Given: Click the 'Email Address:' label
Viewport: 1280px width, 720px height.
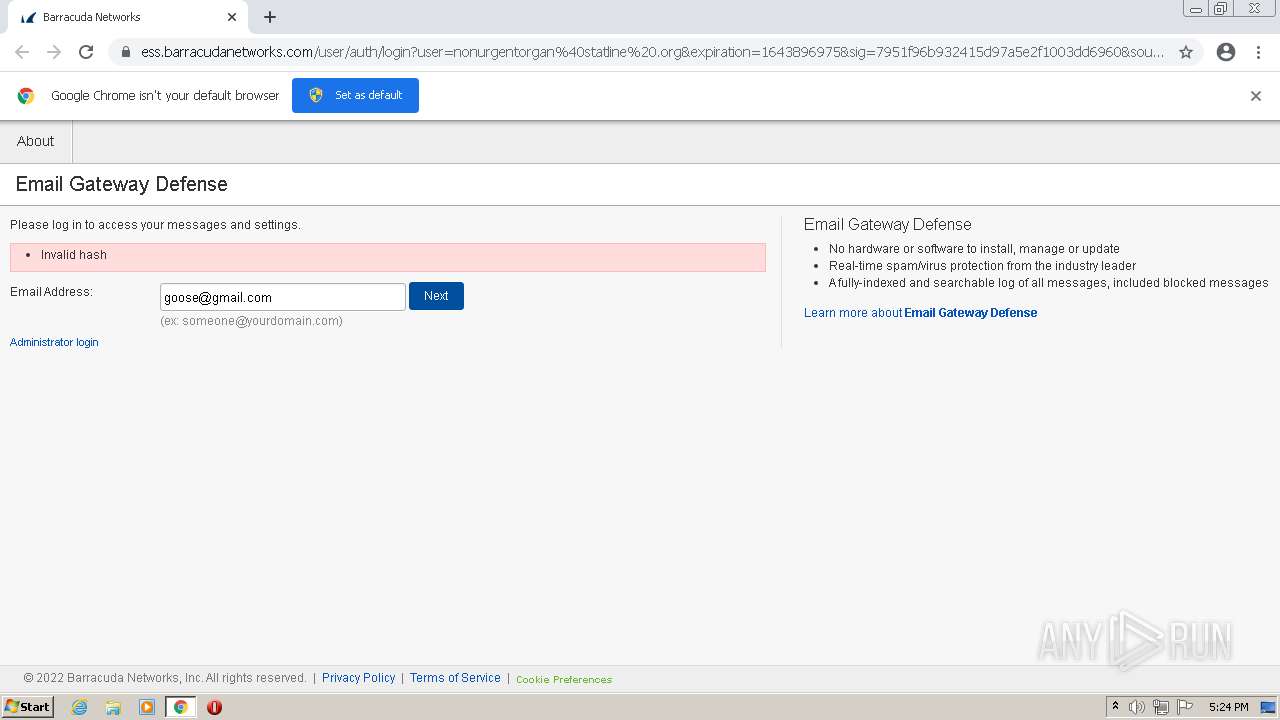Looking at the screenshot, I should click(x=51, y=292).
